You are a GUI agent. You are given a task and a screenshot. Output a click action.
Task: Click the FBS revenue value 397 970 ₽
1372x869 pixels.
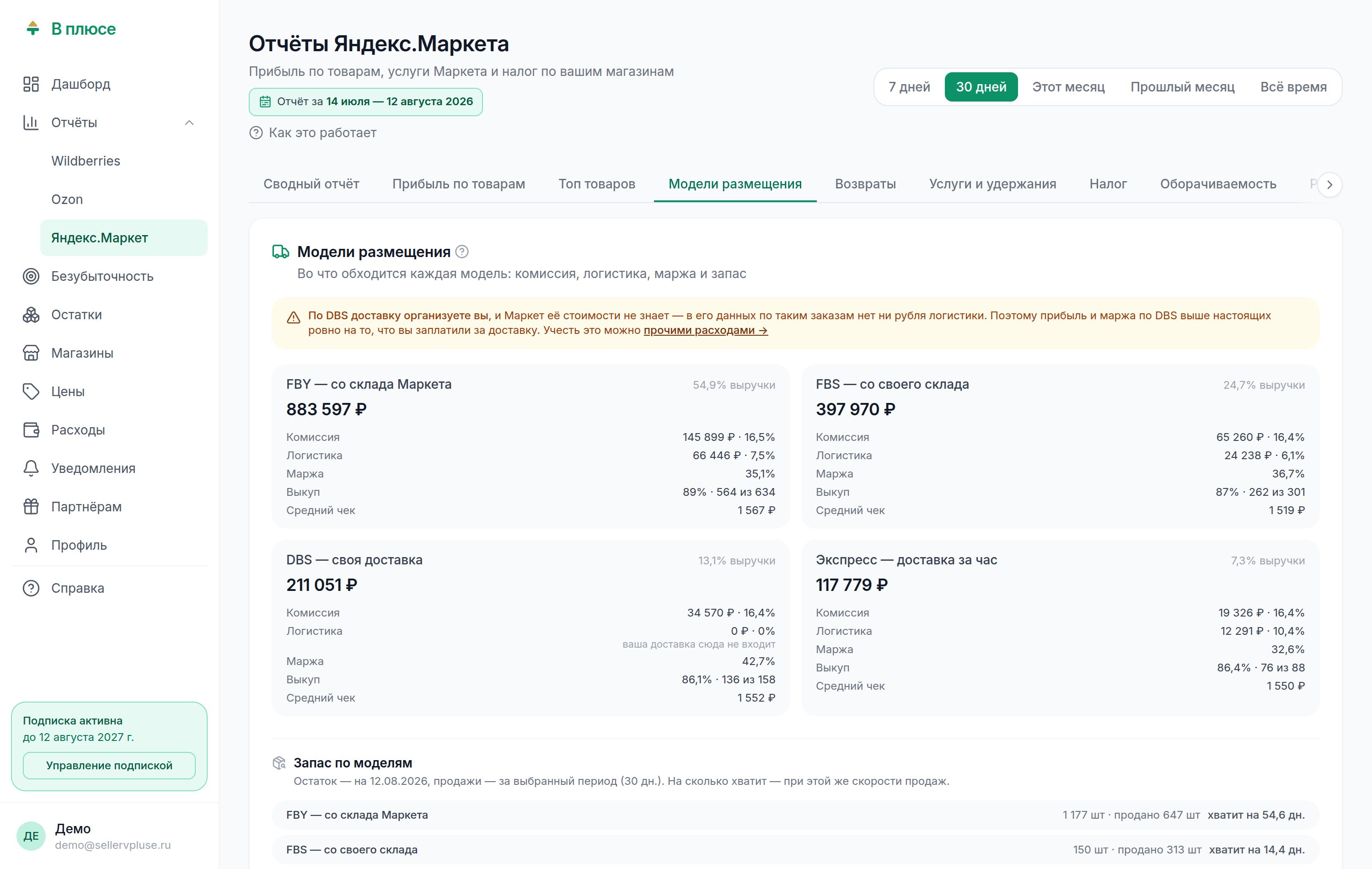click(855, 409)
